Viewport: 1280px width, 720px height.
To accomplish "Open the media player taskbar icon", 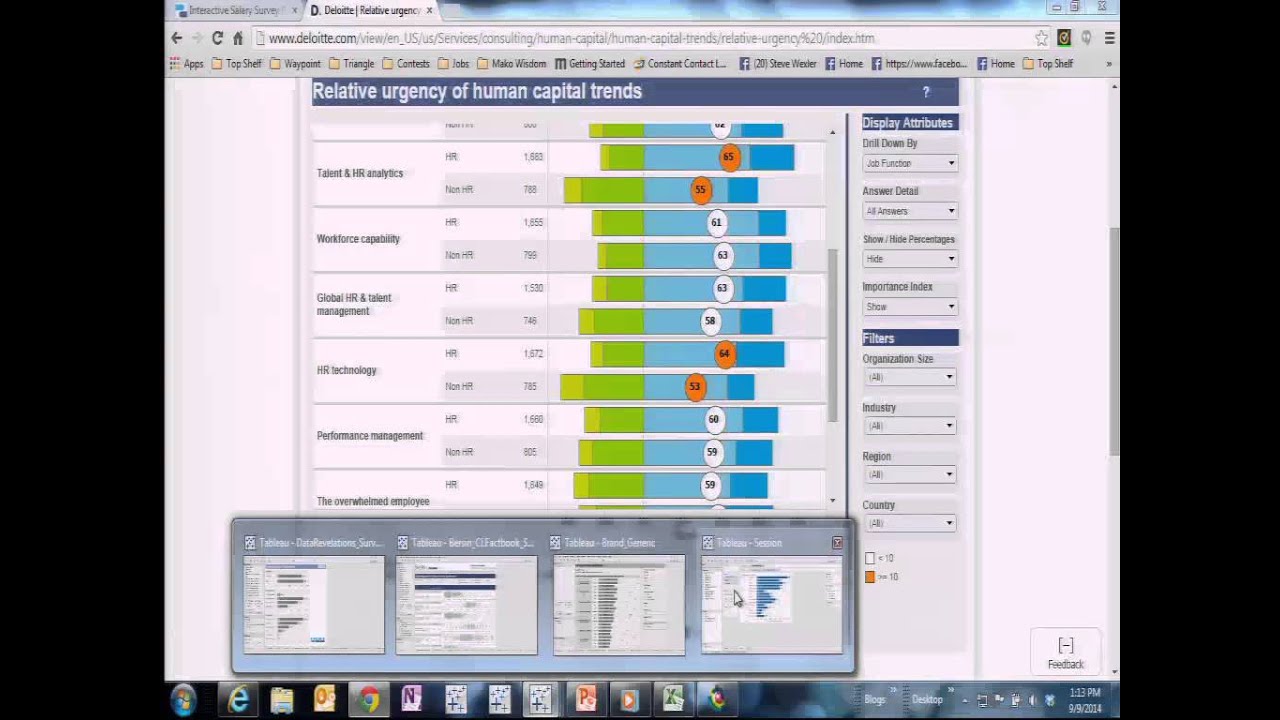I will [x=629, y=700].
